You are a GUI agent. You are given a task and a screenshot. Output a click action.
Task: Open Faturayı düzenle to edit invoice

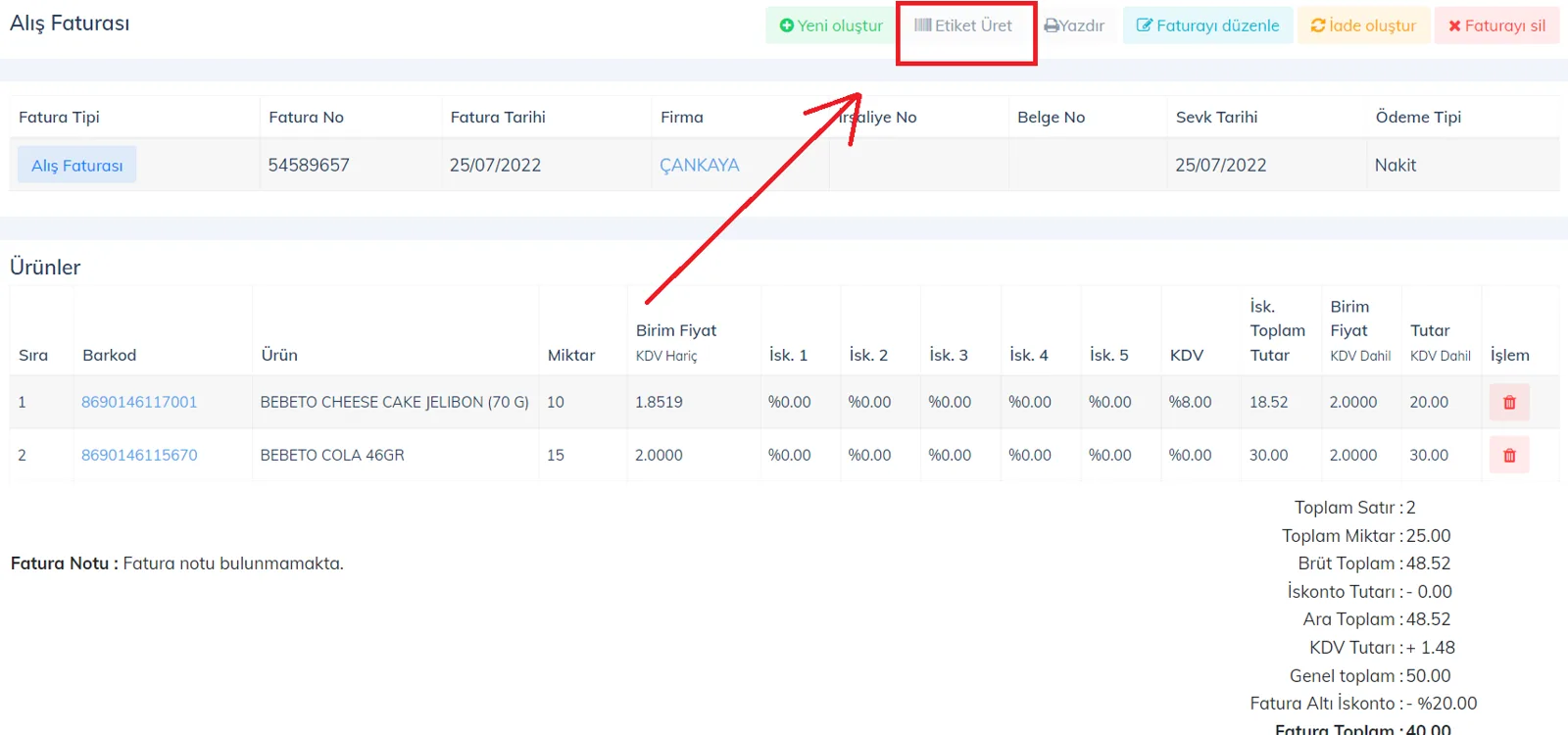pyautogui.click(x=1207, y=25)
